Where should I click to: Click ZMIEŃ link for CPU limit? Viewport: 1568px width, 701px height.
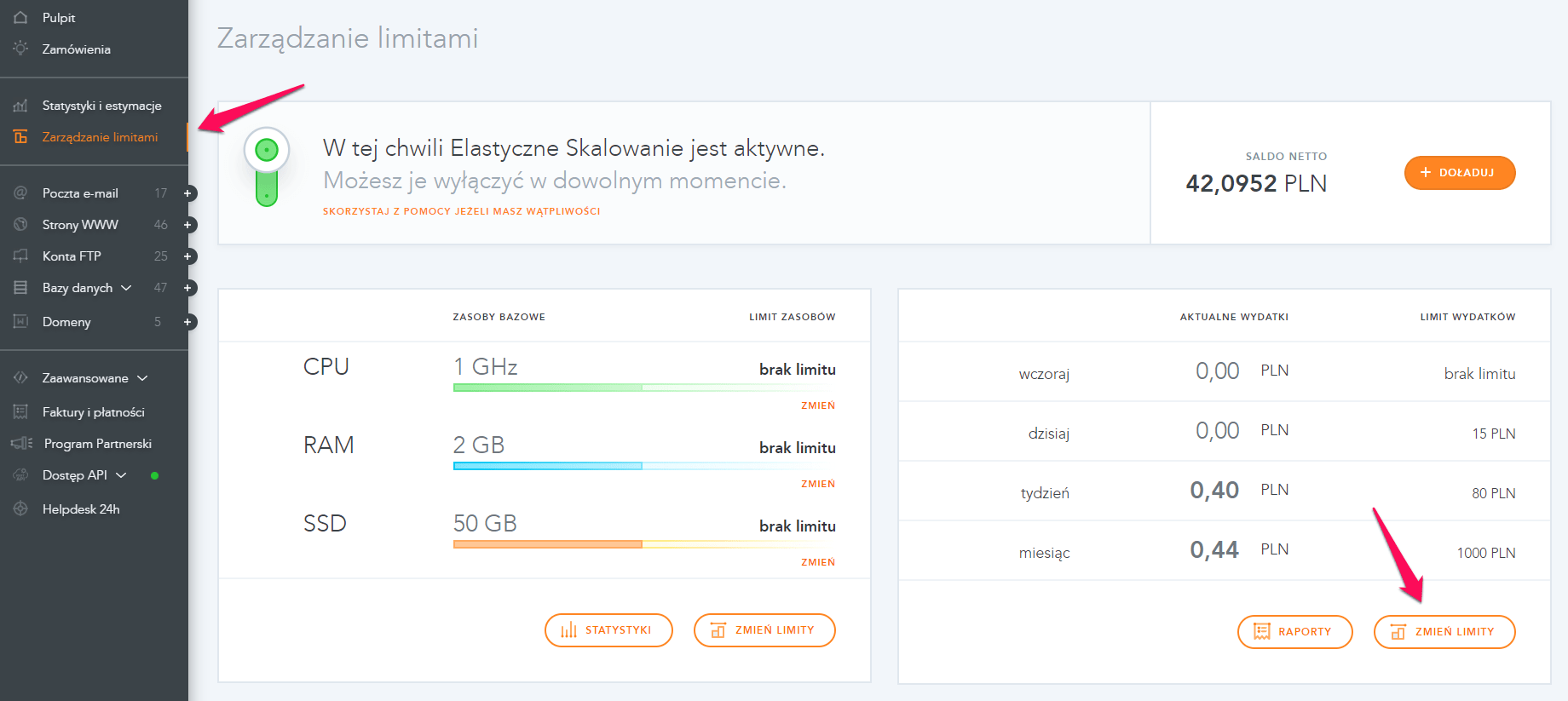(818, 405)
